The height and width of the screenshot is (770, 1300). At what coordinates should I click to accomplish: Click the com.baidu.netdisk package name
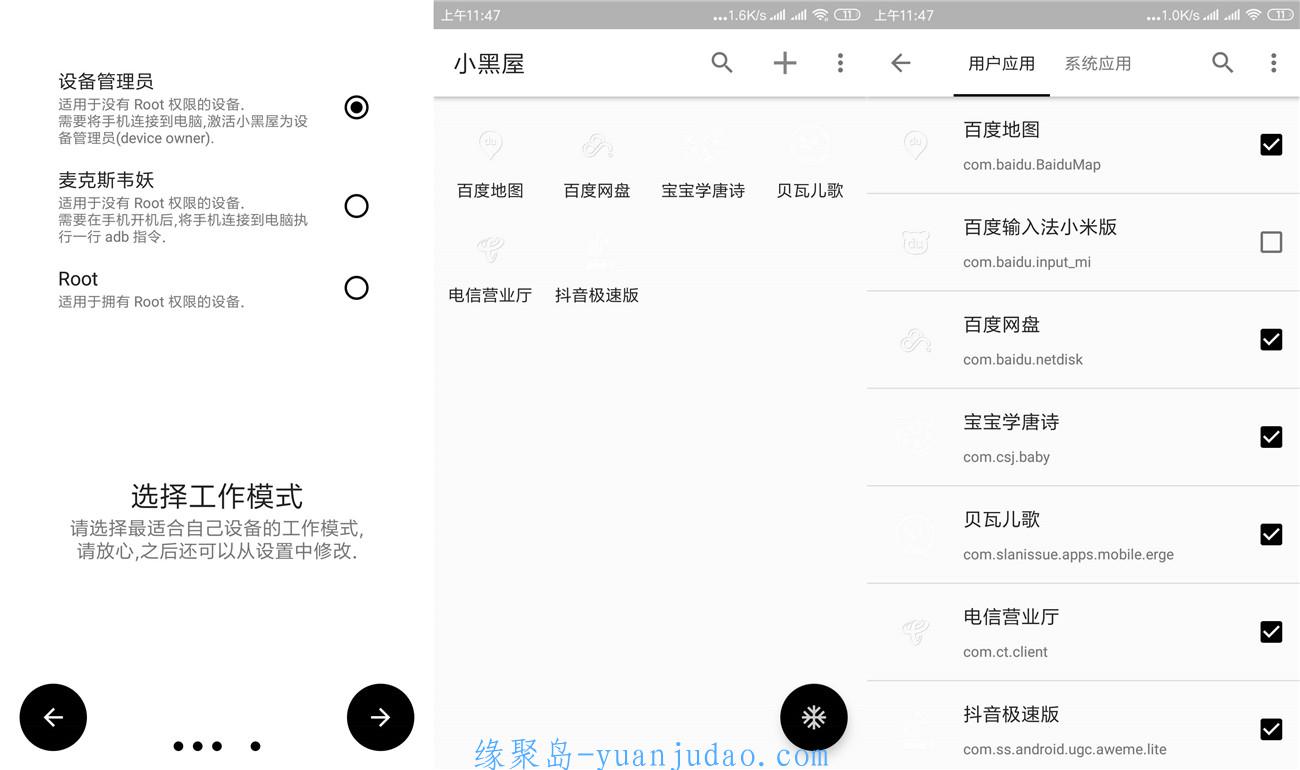(x=1023, y=359)
